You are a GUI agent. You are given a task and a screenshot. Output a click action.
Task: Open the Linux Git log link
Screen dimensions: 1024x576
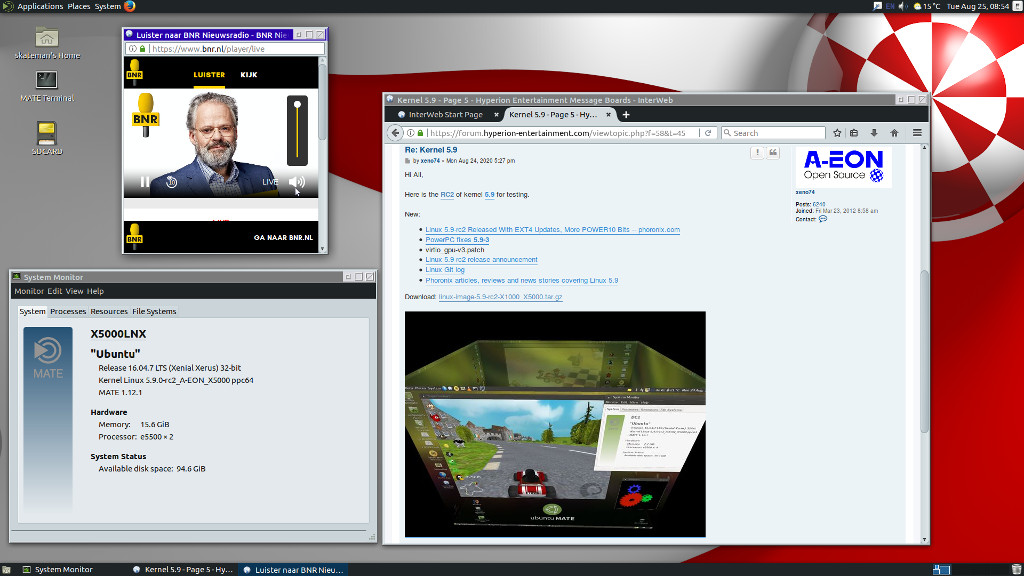click(x=445, y=270)
